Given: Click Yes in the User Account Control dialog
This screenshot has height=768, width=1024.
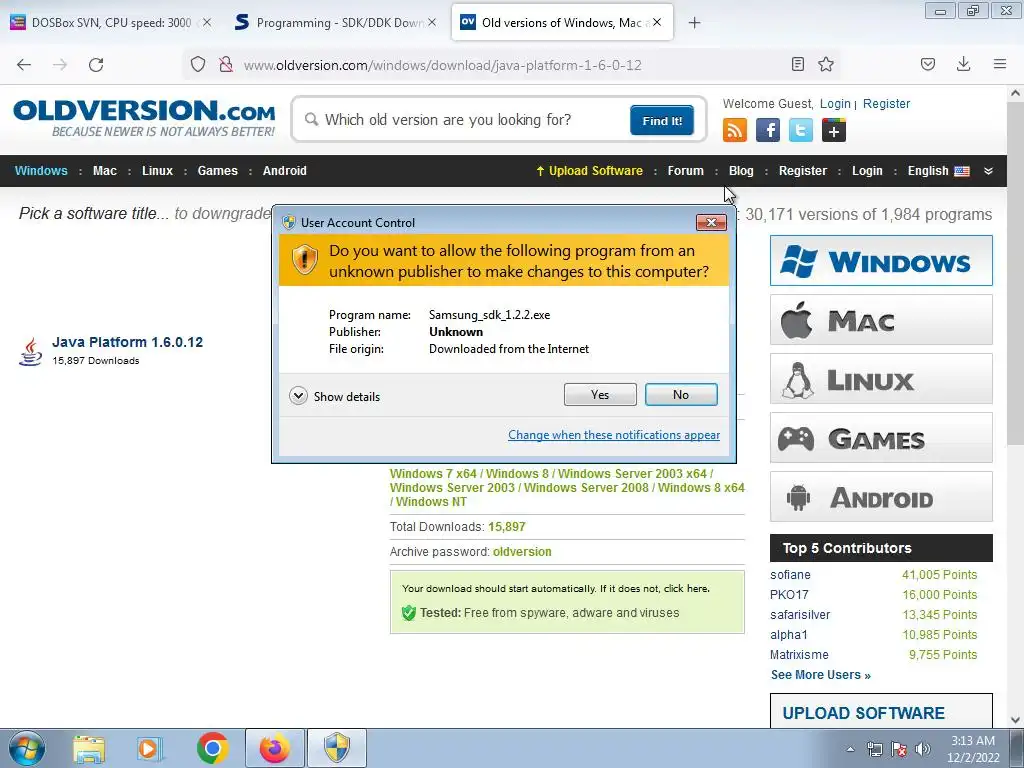Looking at the screenshot, I should point(600,394).
